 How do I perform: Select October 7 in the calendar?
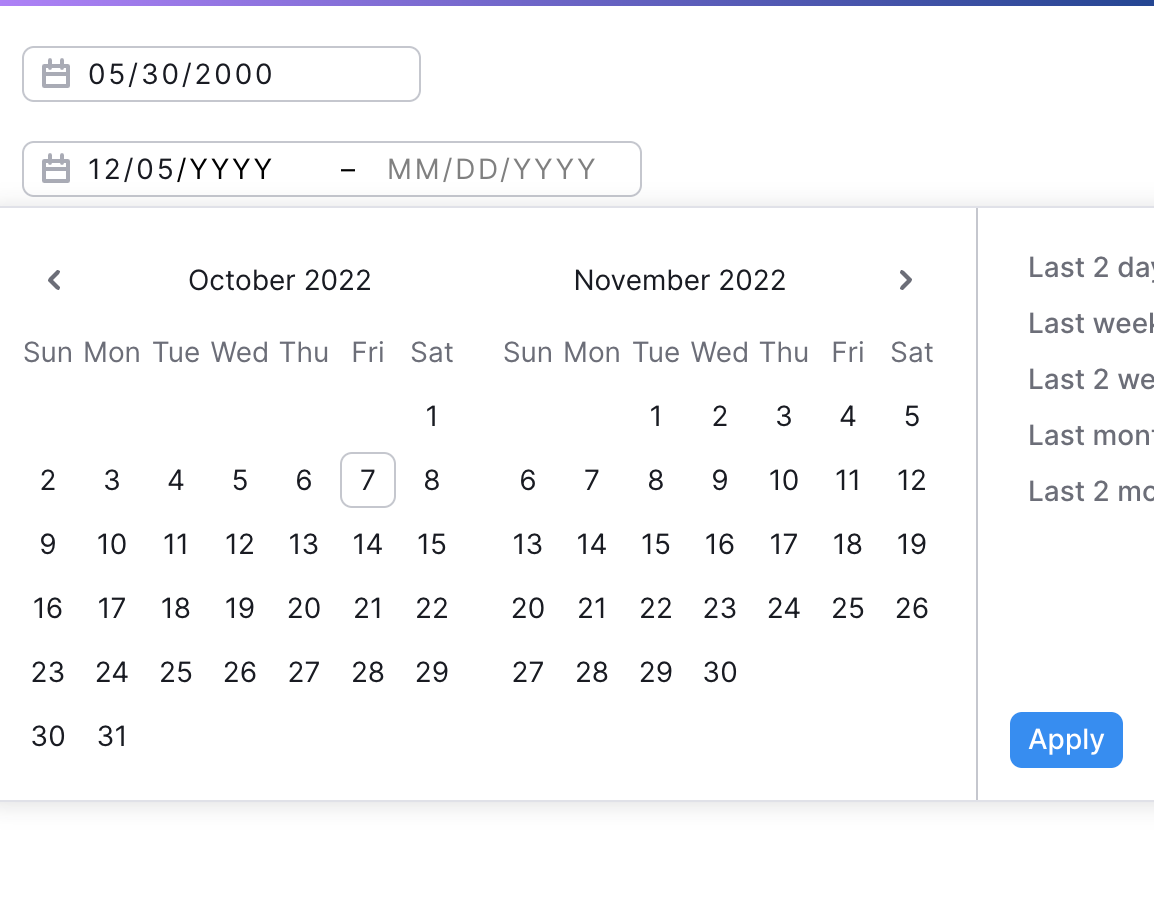click(367, 480)
